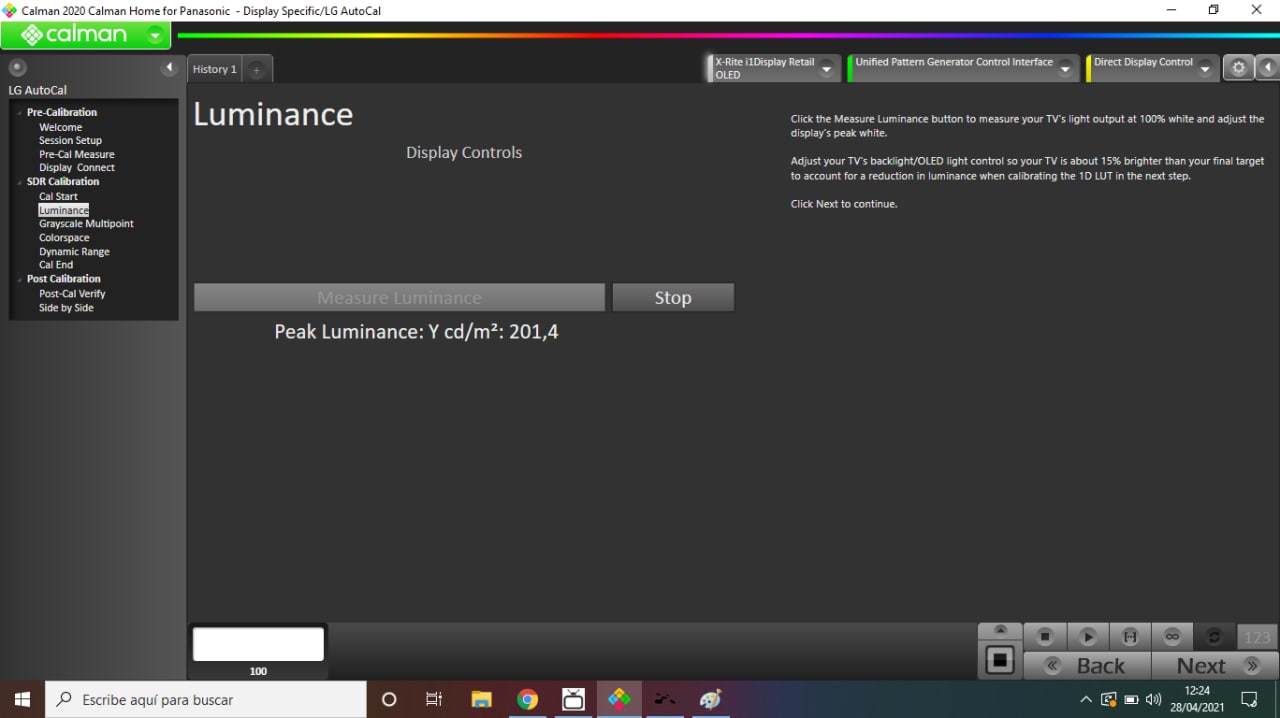Jump to the Grayscale Multipoint step
The image size is (1280, 718).
(86, 223)
